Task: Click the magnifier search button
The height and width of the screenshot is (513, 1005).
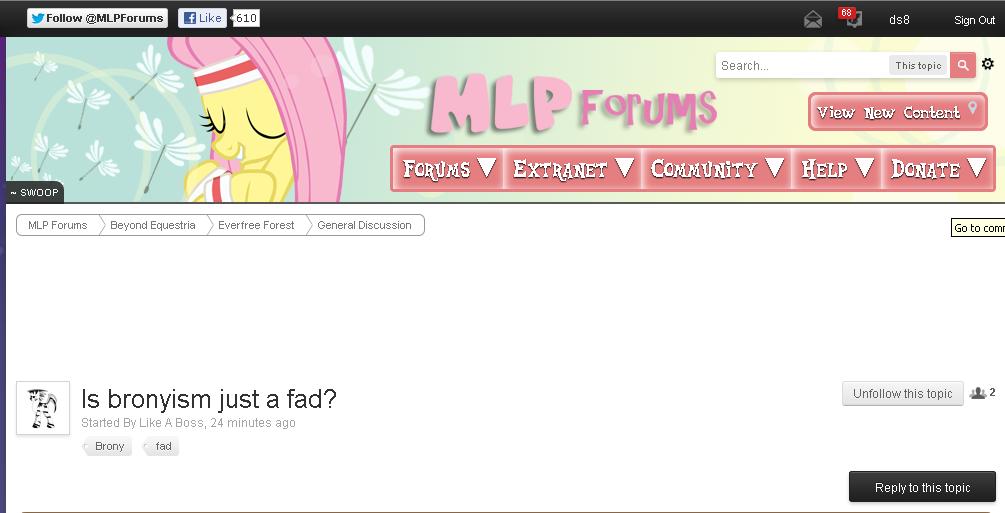Action: [x=963, y=65]
